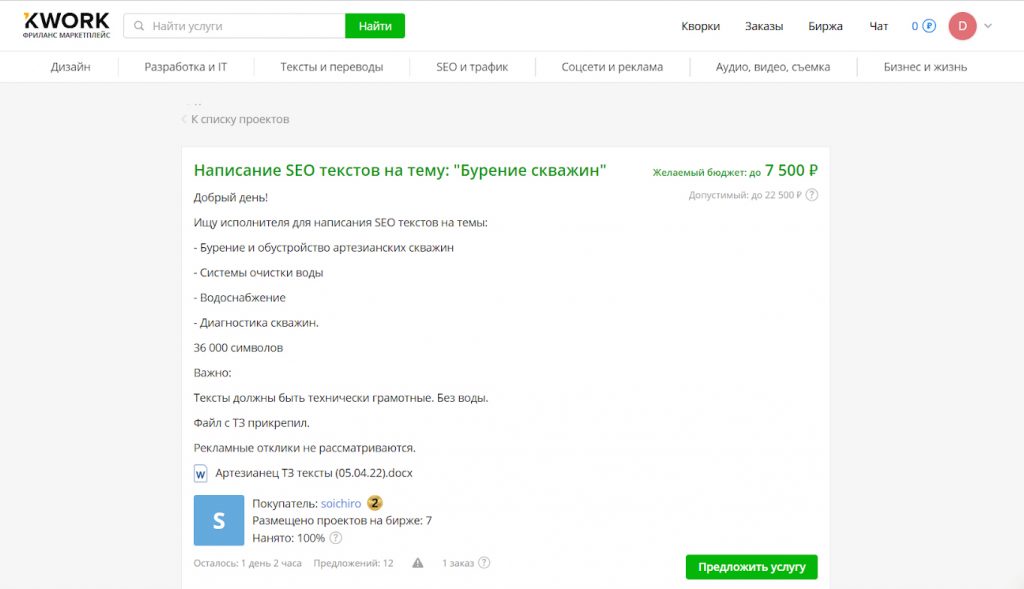
Task: Click the magnifier icon in the search bar
Action: click(138, 25)
